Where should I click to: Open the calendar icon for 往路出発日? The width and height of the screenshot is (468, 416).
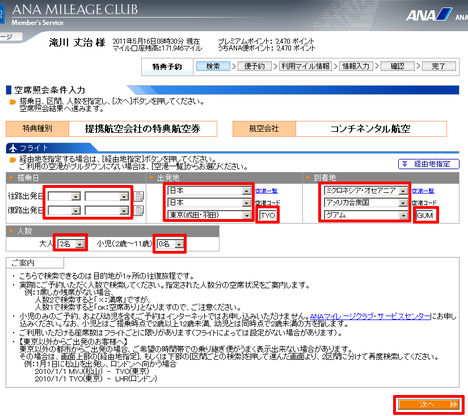point(139,196)
